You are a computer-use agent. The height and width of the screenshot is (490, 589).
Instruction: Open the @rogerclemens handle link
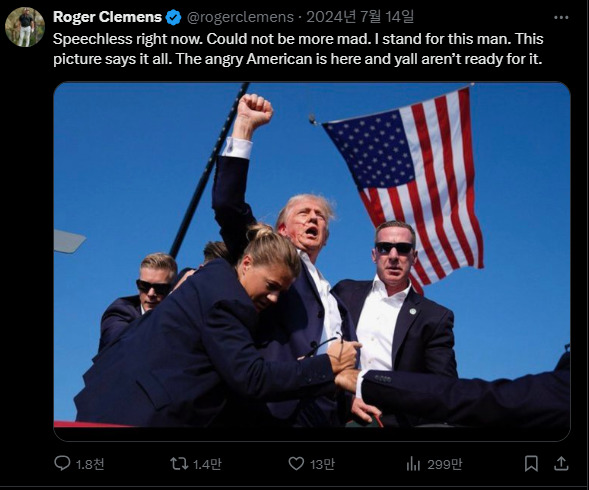(240, 17)
